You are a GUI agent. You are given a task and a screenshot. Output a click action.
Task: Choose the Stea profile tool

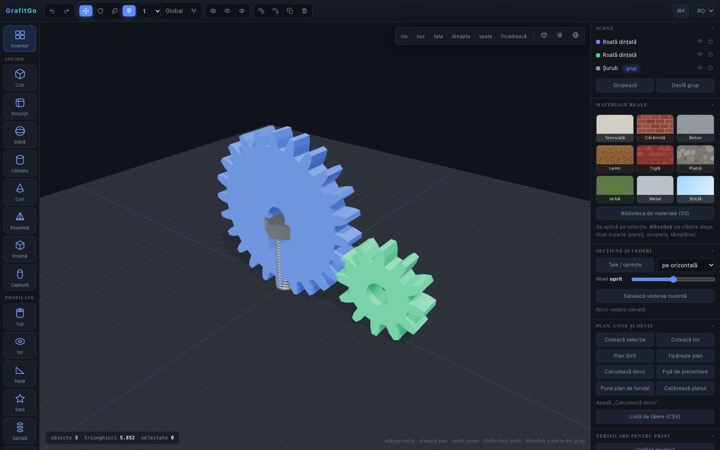coord(20,402)
